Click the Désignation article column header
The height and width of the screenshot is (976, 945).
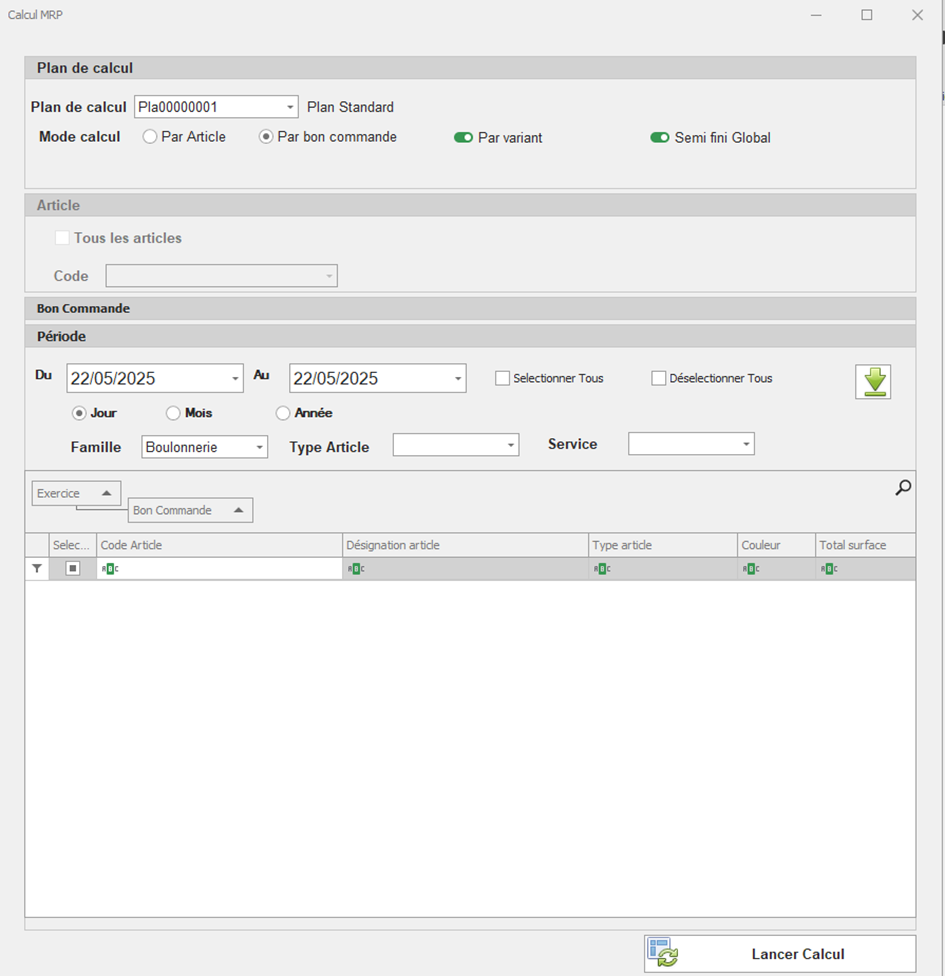point(465,545)
